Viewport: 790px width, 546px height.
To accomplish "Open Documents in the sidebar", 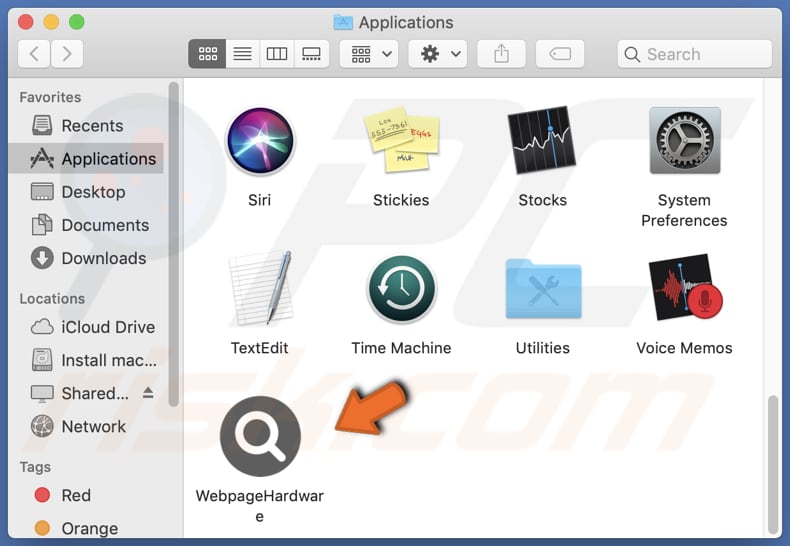I will [x=86, y=225].
